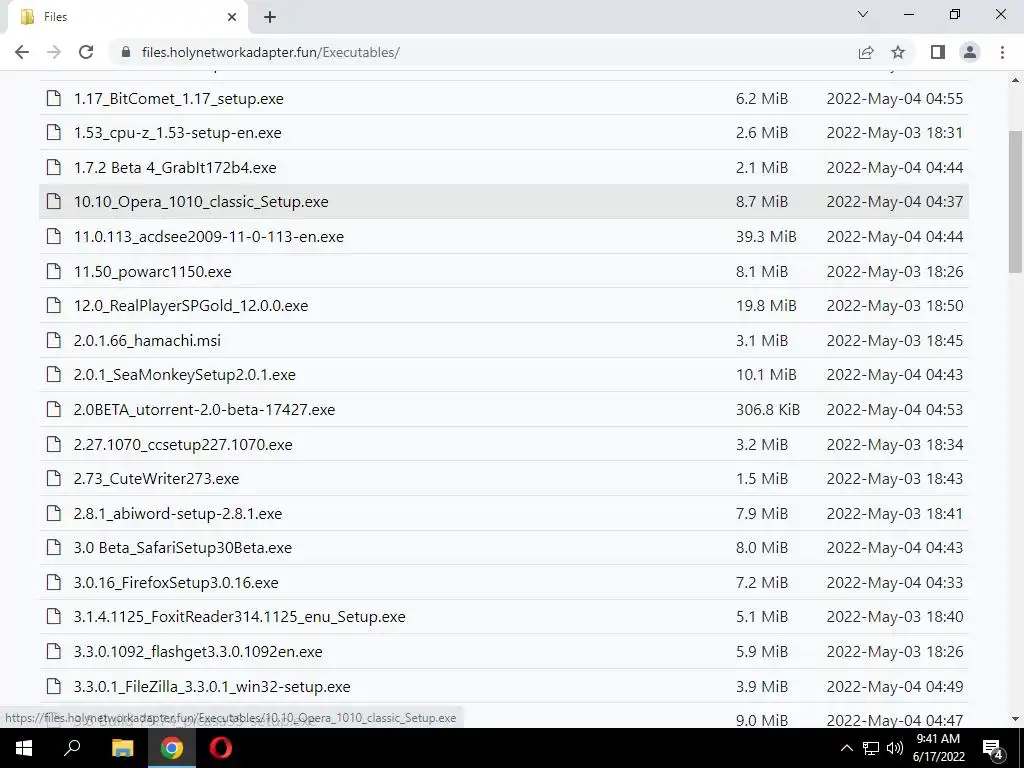Click the volume speaker tray icon
Image resolution: width=1024 pixels, height=768 pixels.
coord(895,748)
